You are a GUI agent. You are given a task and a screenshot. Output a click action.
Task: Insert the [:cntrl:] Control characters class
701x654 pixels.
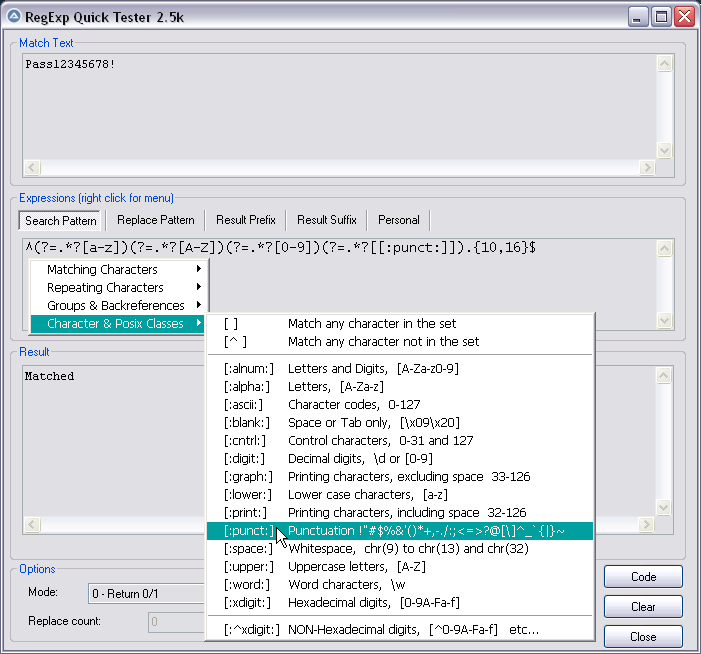400,440
